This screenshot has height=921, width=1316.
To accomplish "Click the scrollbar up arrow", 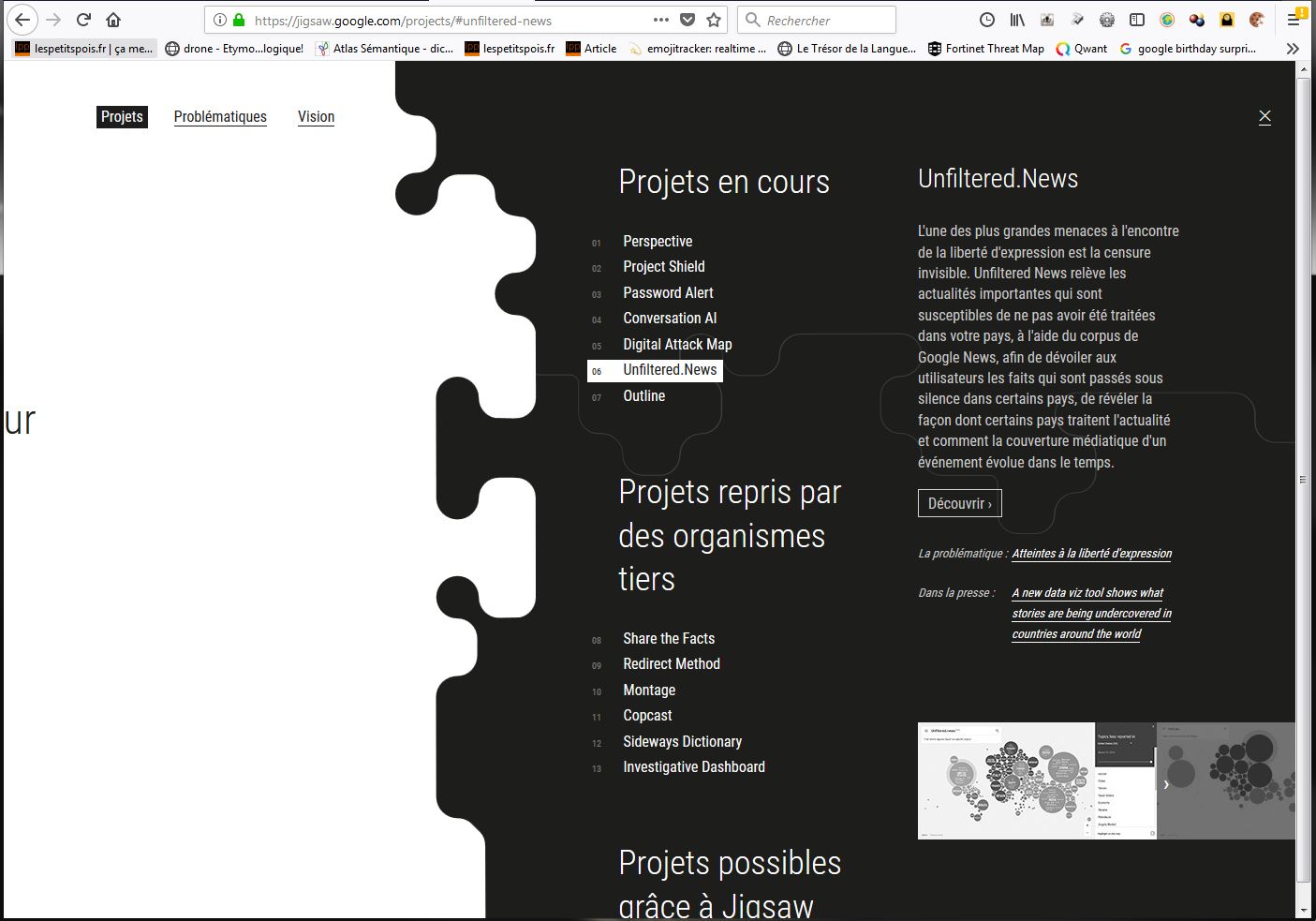I will (1303, 69).
